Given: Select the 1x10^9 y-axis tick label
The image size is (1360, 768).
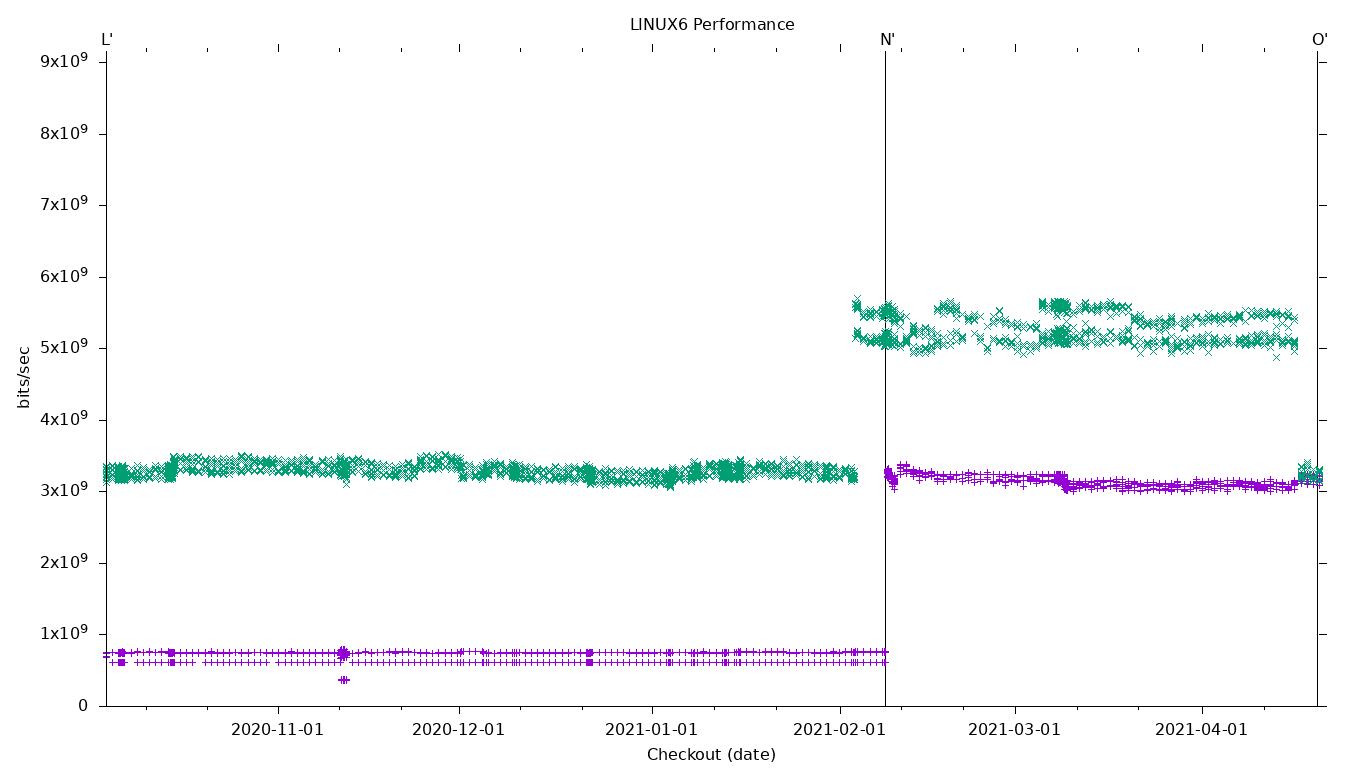Looking at the screenshot, I should pos(64,632).
